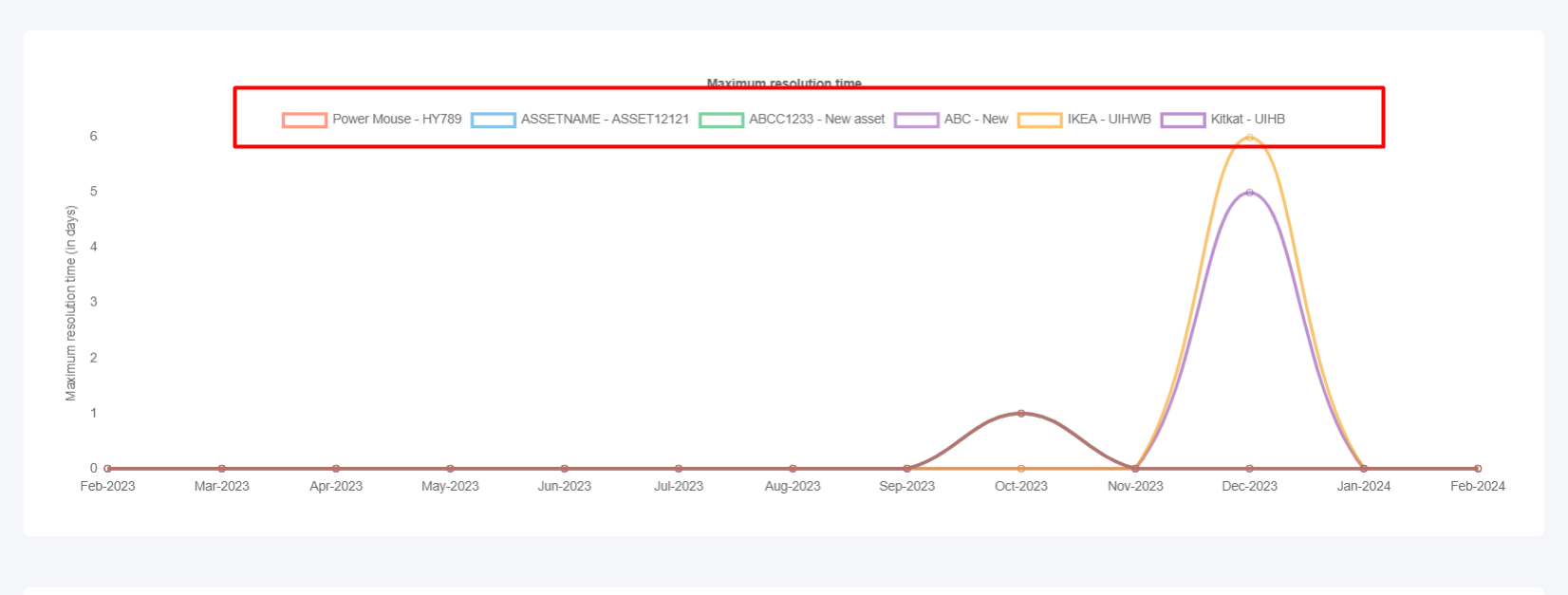Image resolution: width=1568 pixels, height=595 pixels.
Task: Click the Sep-2023 data point on the baseline
Action: pyautogui.click(x=907, y=469)
